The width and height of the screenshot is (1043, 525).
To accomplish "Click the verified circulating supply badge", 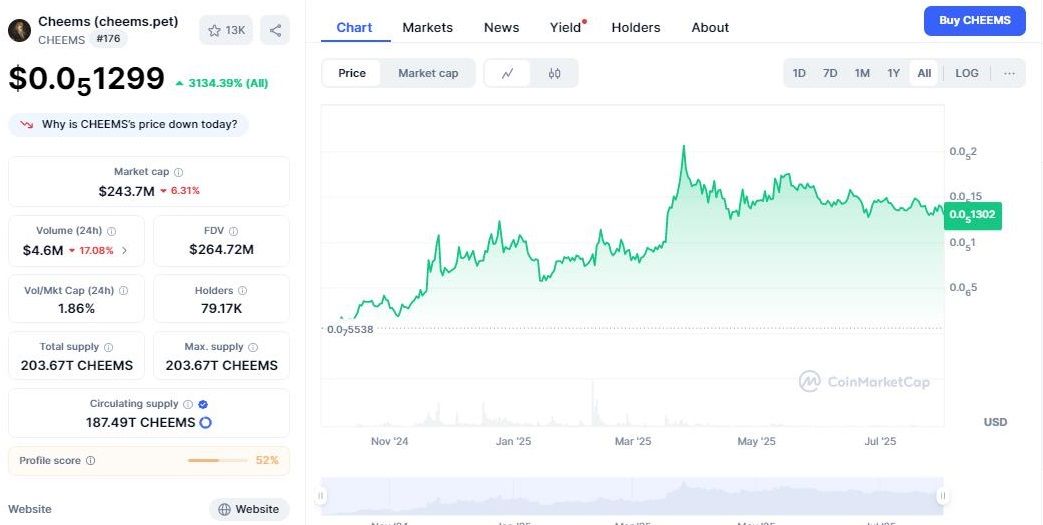I will [x=203, y=405].
